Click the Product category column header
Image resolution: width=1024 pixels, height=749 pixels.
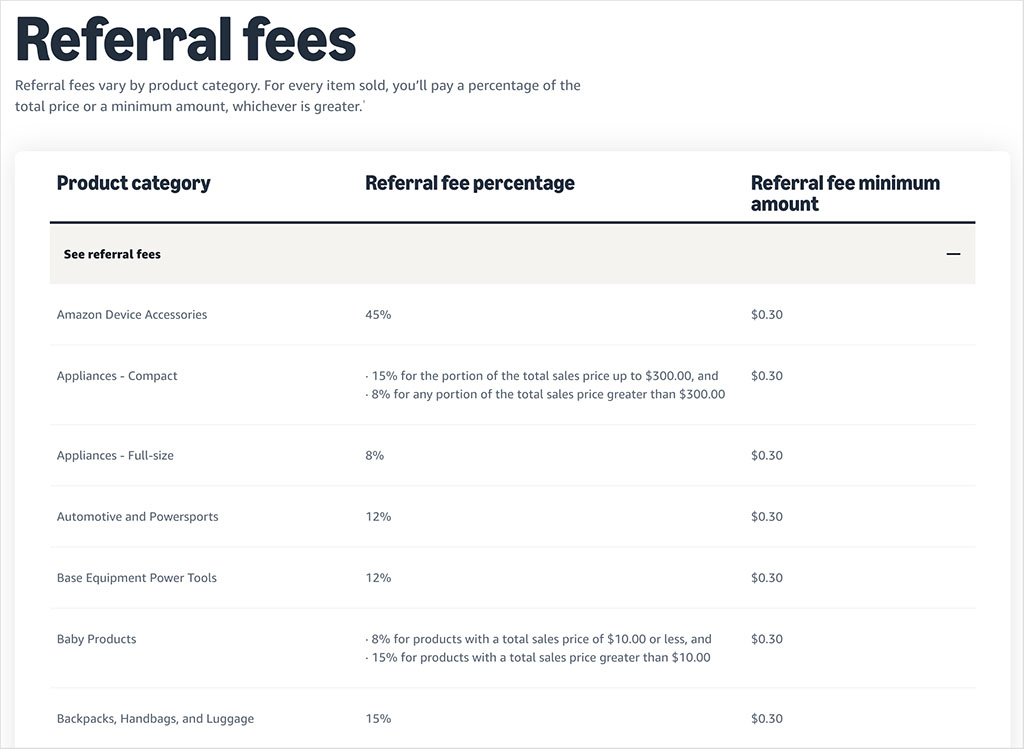tap(133, 183)
